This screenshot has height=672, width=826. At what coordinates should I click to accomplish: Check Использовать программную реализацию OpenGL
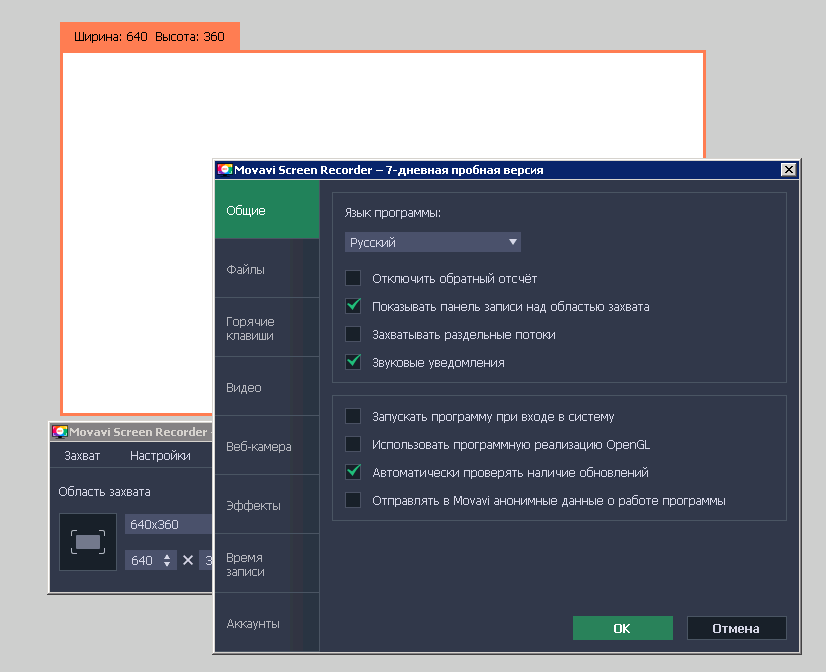click(x=353, y=444)
